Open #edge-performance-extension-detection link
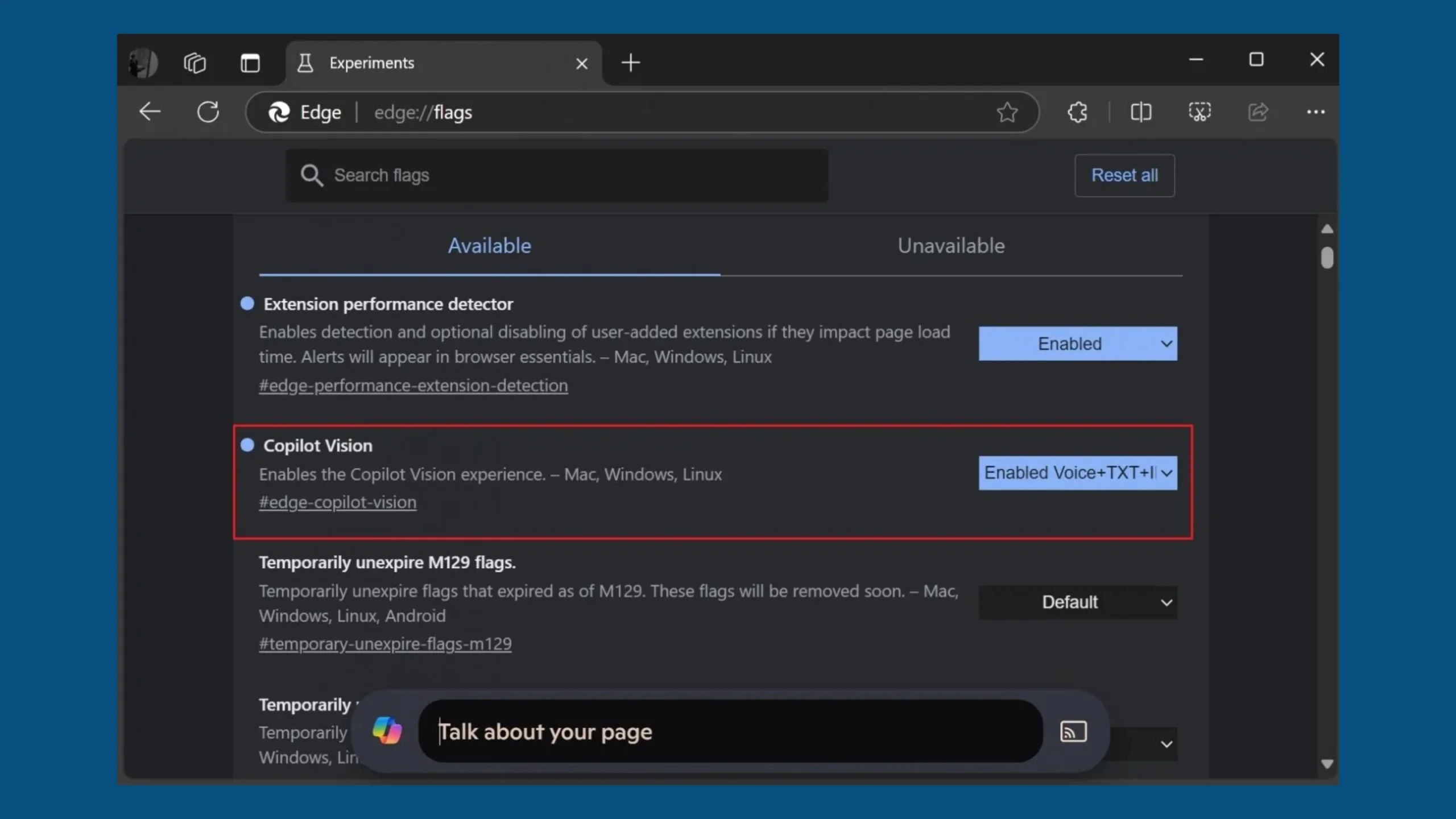 (413, 386)
